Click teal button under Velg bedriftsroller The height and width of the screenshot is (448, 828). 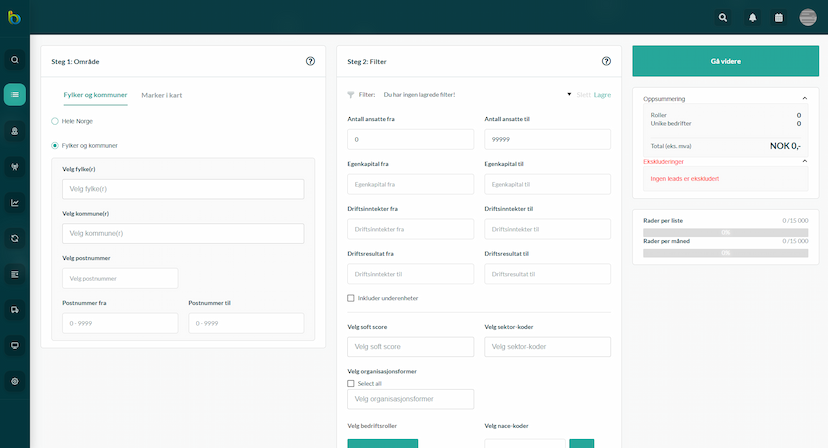point(383,443)
